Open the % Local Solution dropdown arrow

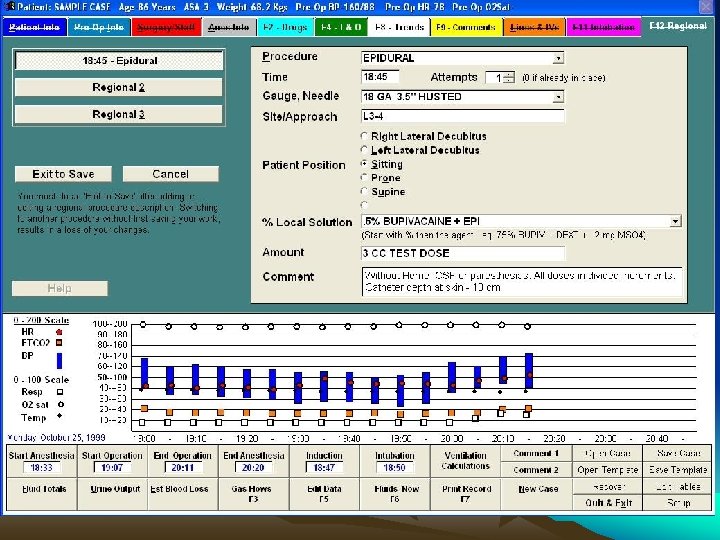pyautogui.click(x=675, y=221)
